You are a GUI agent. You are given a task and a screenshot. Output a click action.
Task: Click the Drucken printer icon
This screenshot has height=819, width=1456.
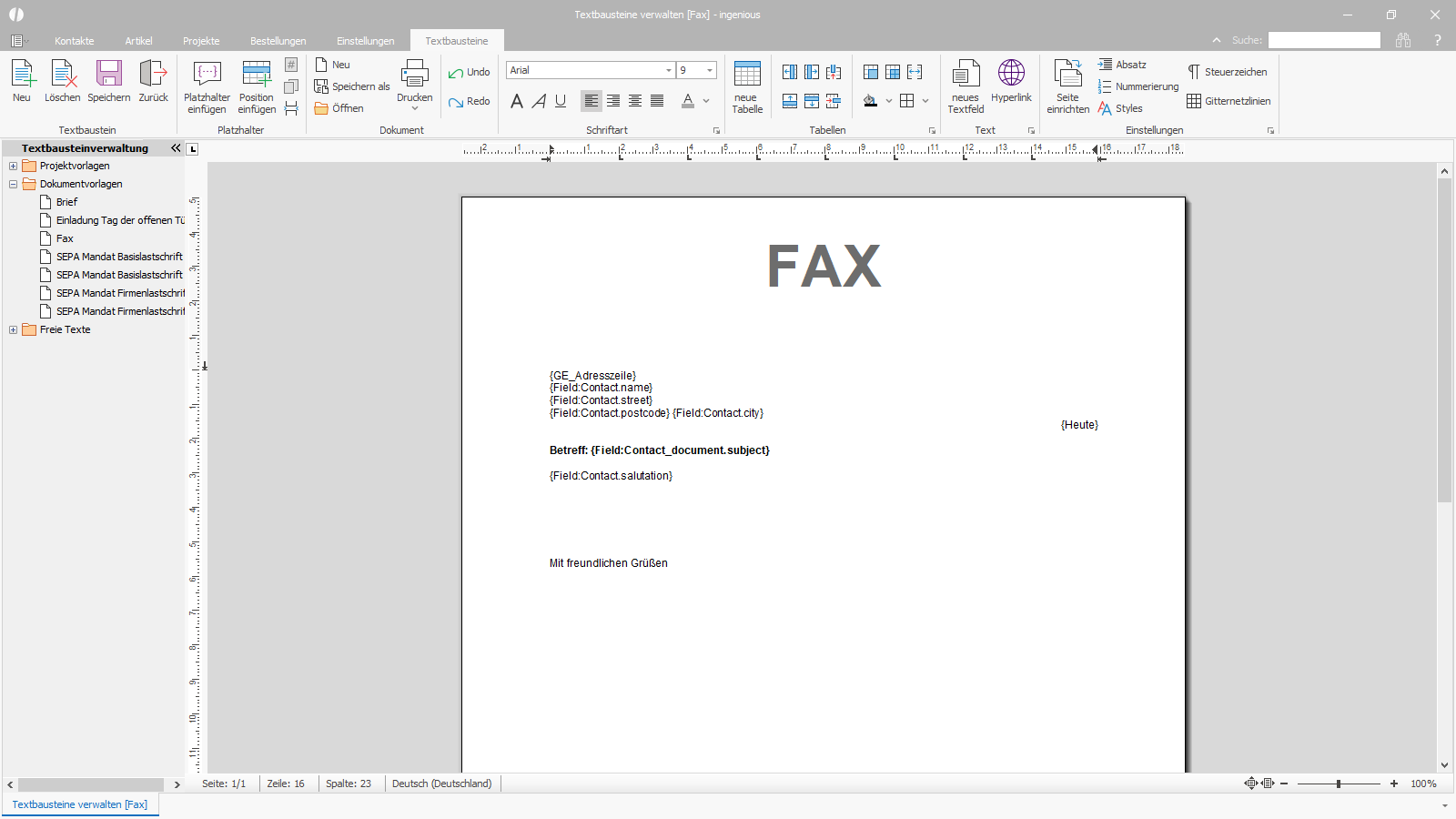pyautogui.click(x=415, y=74)
